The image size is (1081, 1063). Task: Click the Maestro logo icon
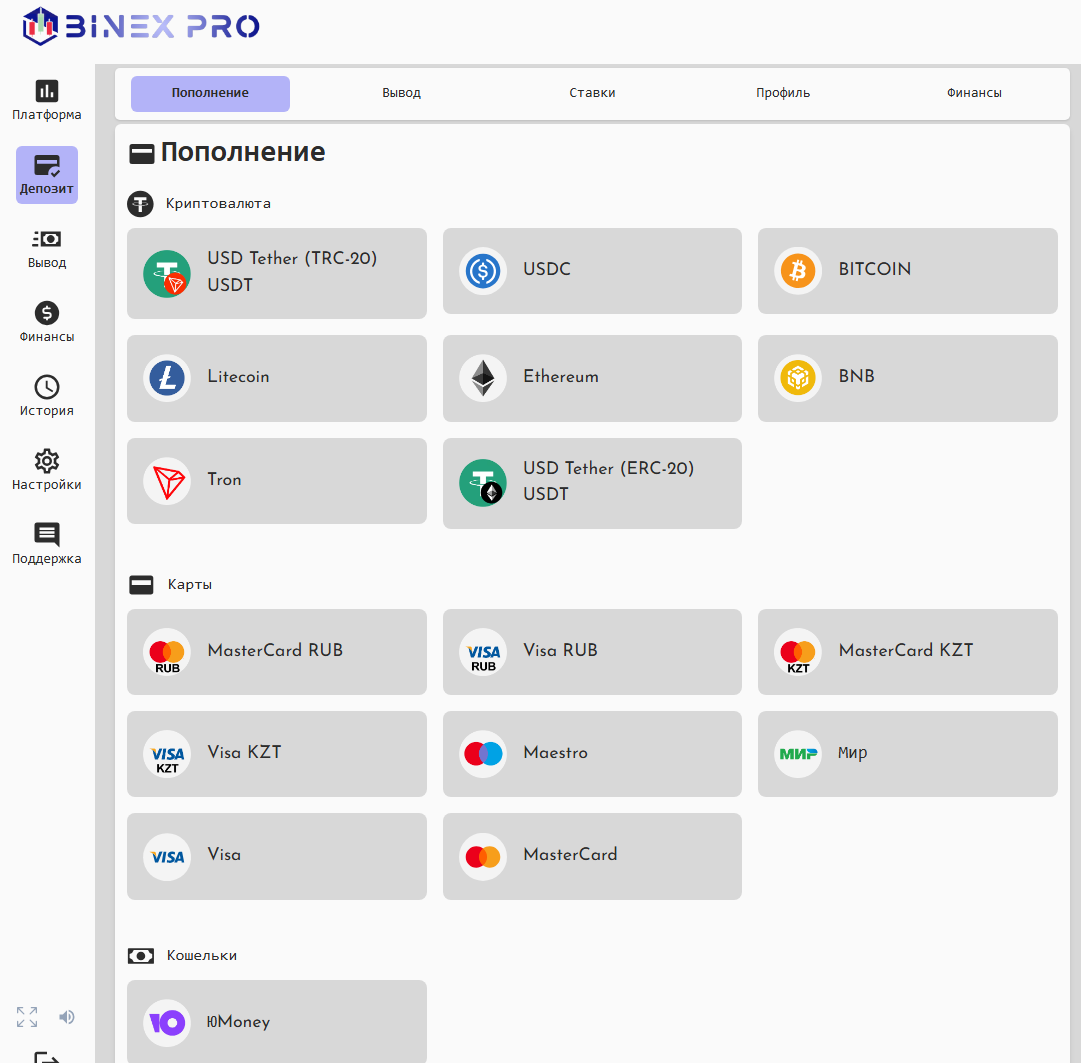click(483, 754)
